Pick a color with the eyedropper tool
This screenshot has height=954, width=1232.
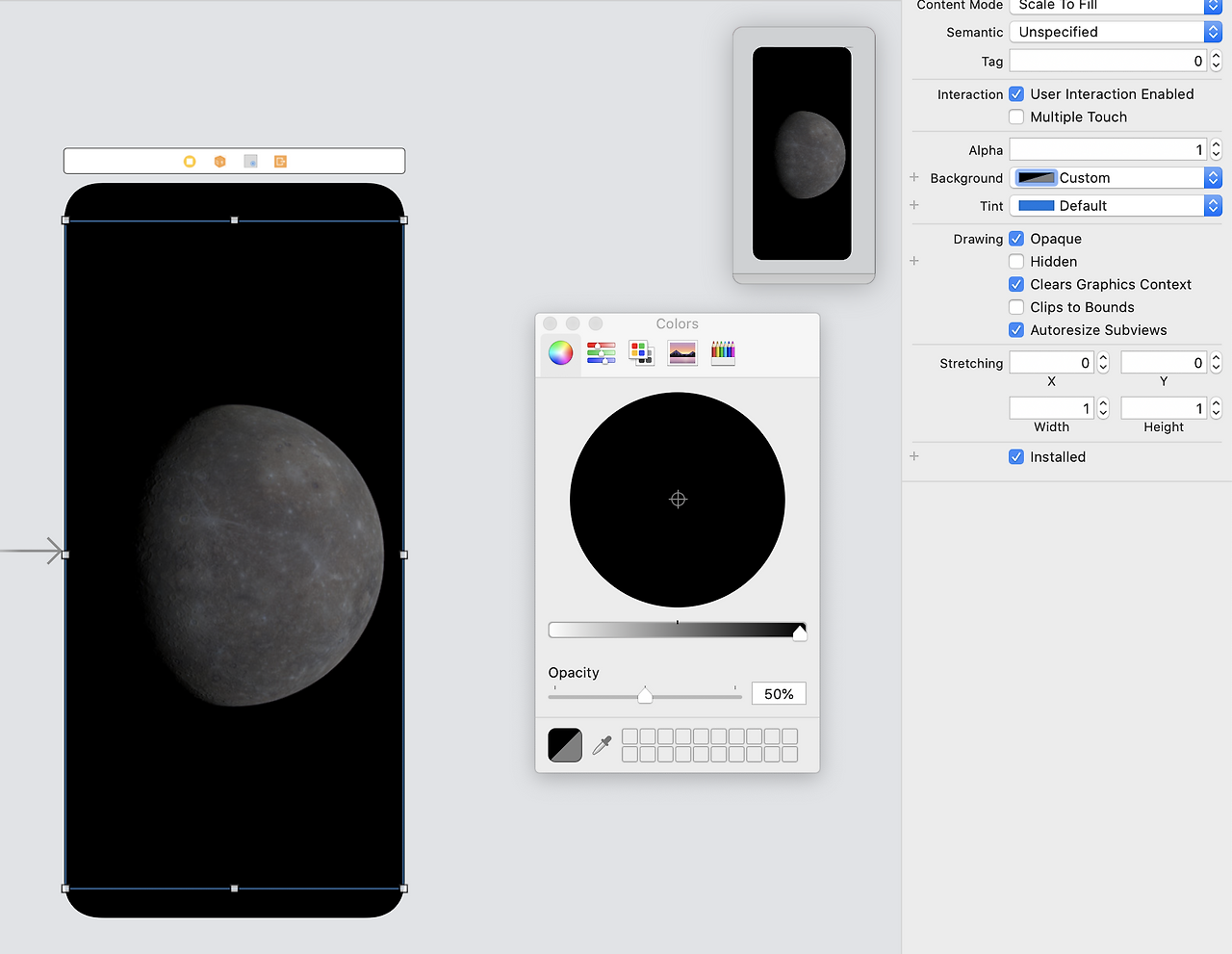(603, 745)
